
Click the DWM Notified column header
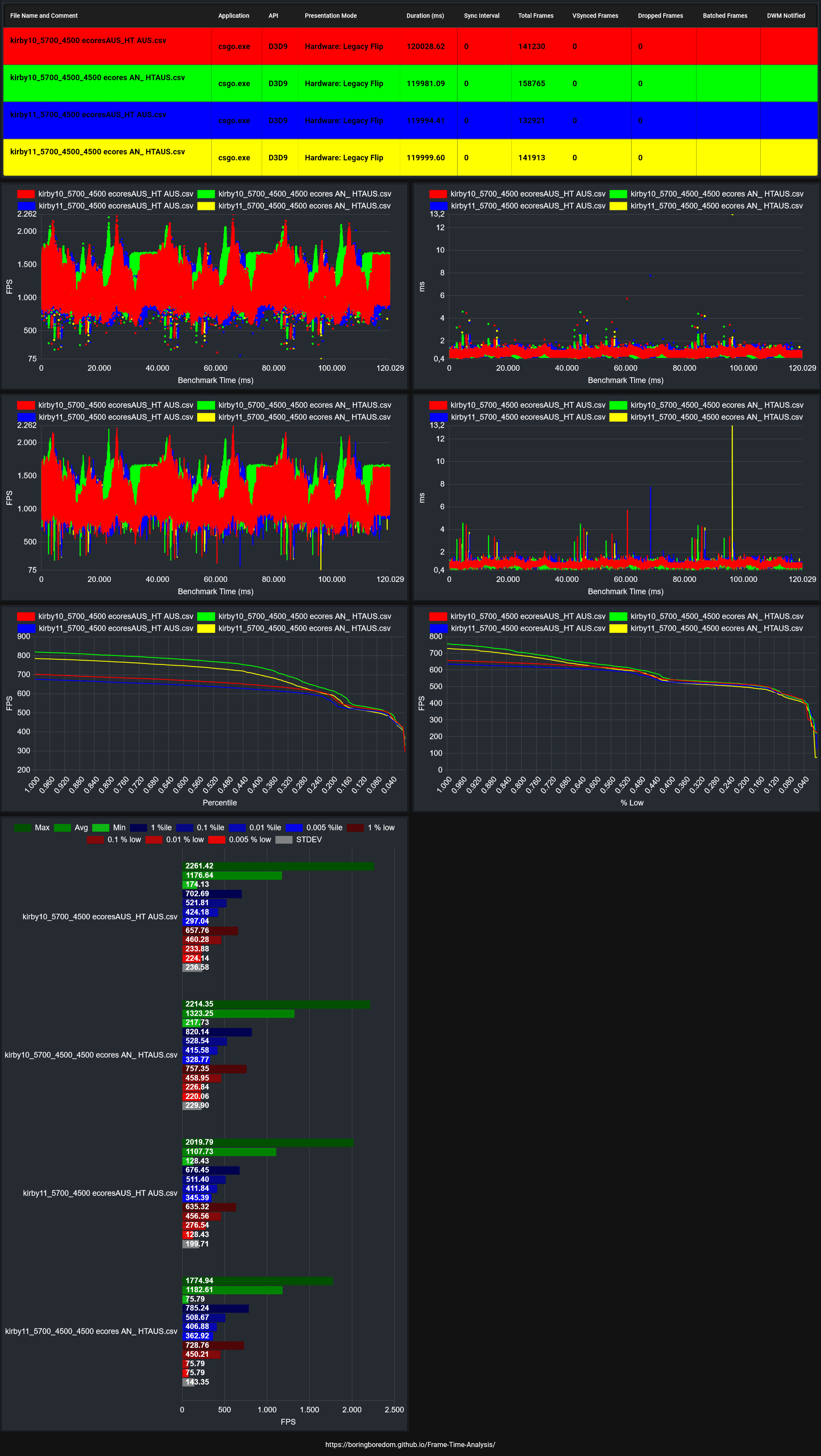[786, 16]
